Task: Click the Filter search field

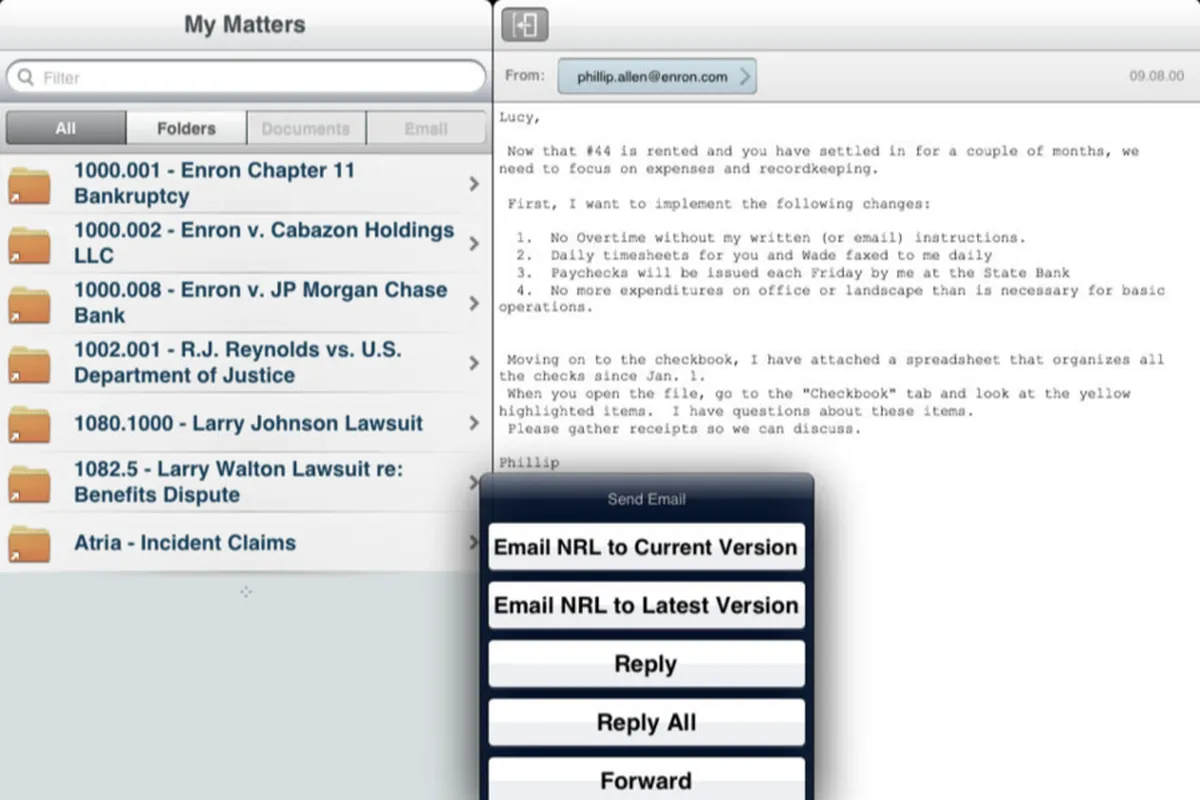Action: tap(246, 77)
